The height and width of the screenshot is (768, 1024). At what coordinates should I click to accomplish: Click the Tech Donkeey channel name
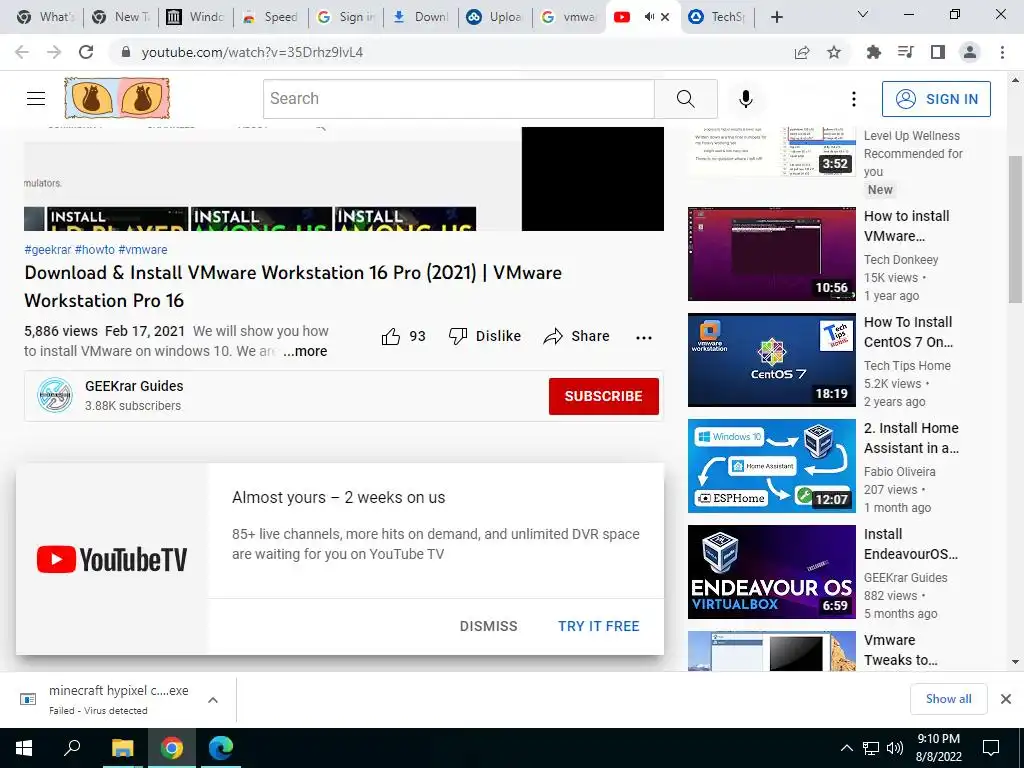click(901, 260)
